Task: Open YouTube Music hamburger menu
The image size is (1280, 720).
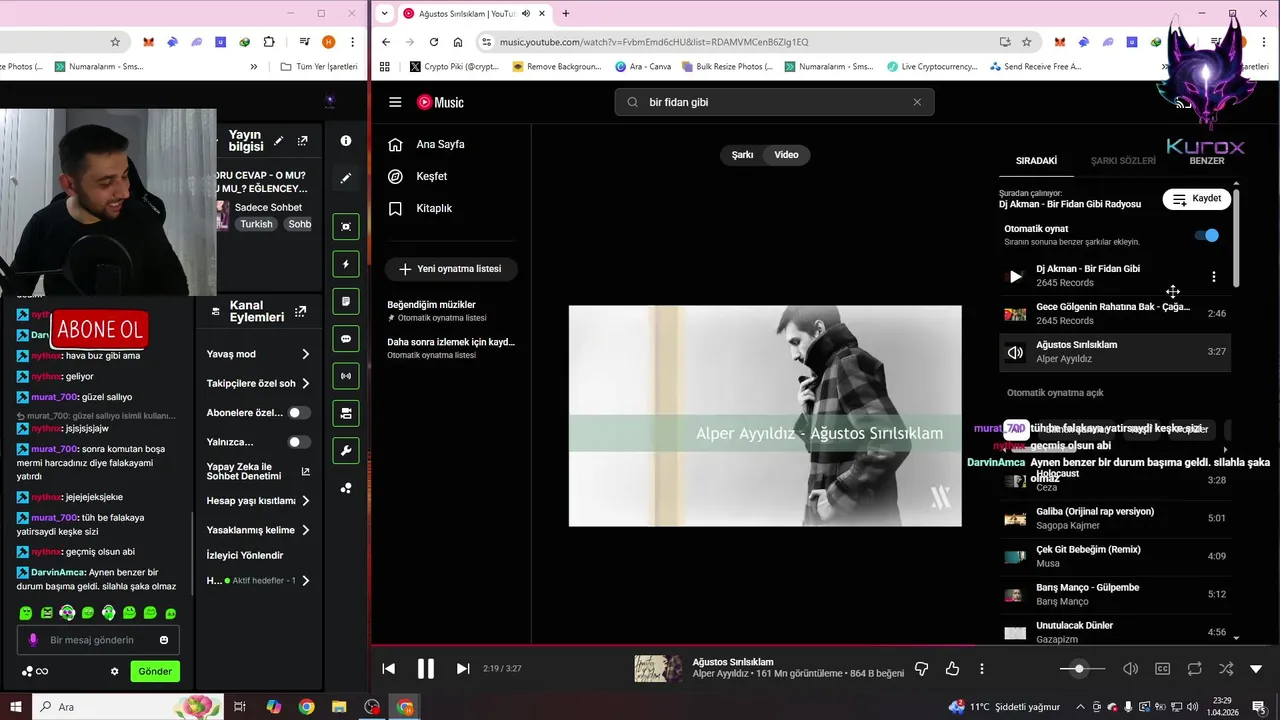Action: 395,102
